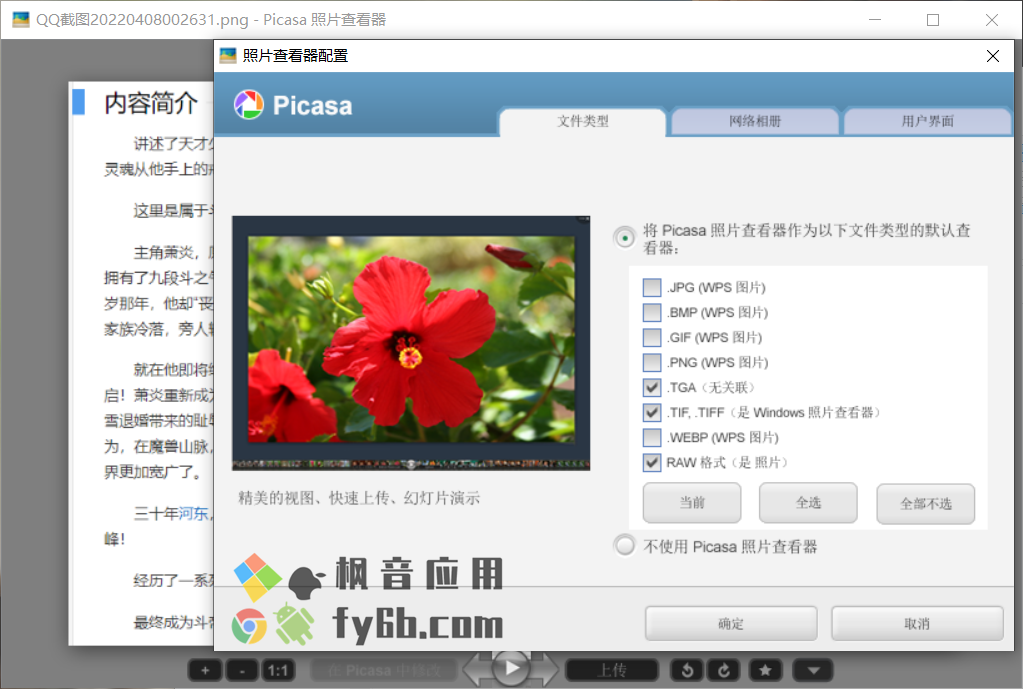Screen dimensions: 1023x689
Task: Zoom out with the minus button in viewer toolbar
Action: 242,670
